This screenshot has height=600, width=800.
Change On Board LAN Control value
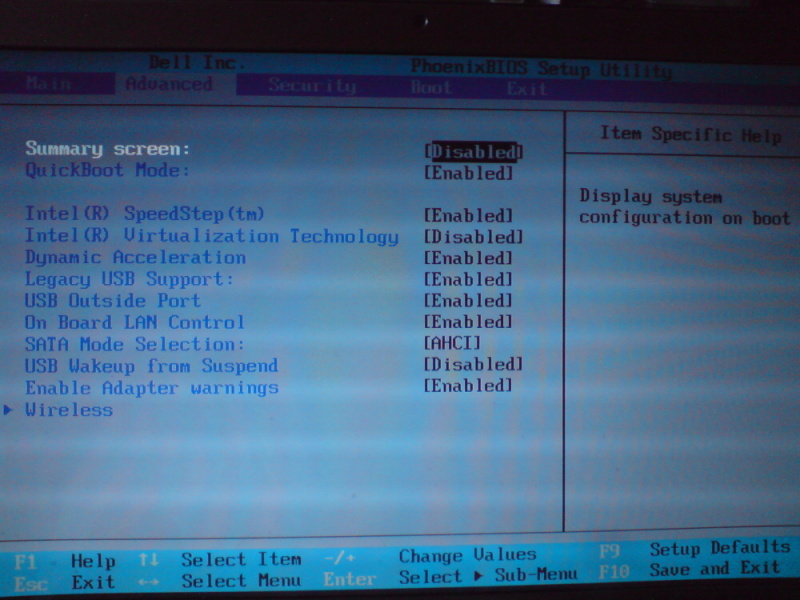click(x=468, y=322)
